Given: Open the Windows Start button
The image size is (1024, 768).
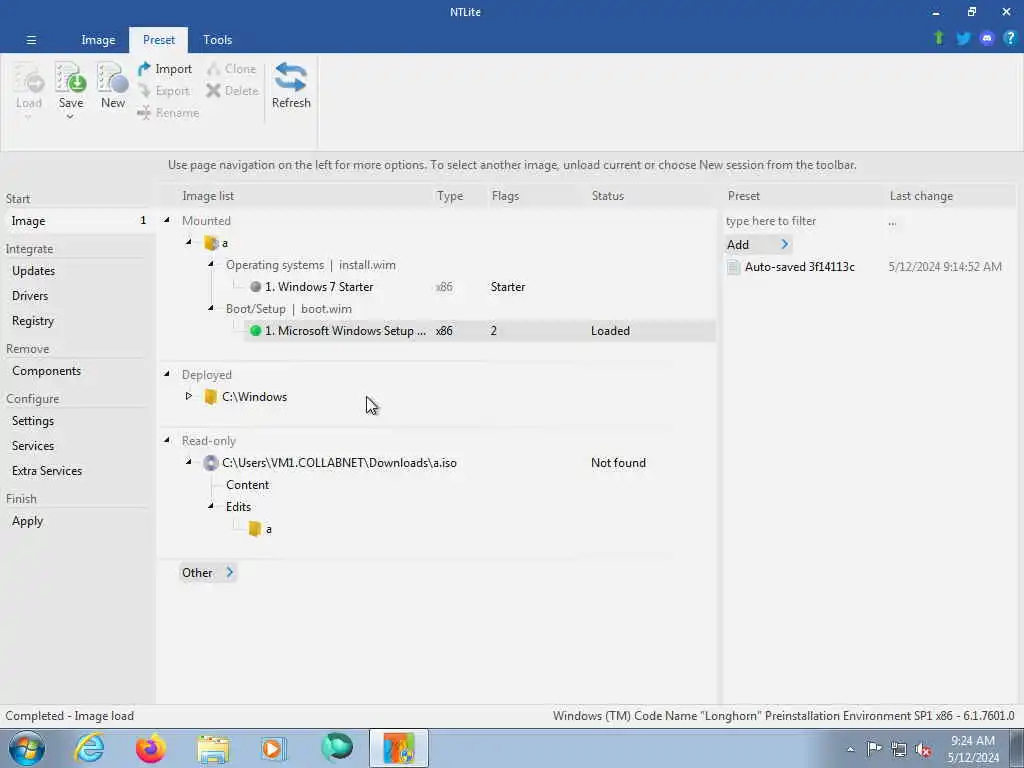Looking at the screenshot, I should pos(26,748).
